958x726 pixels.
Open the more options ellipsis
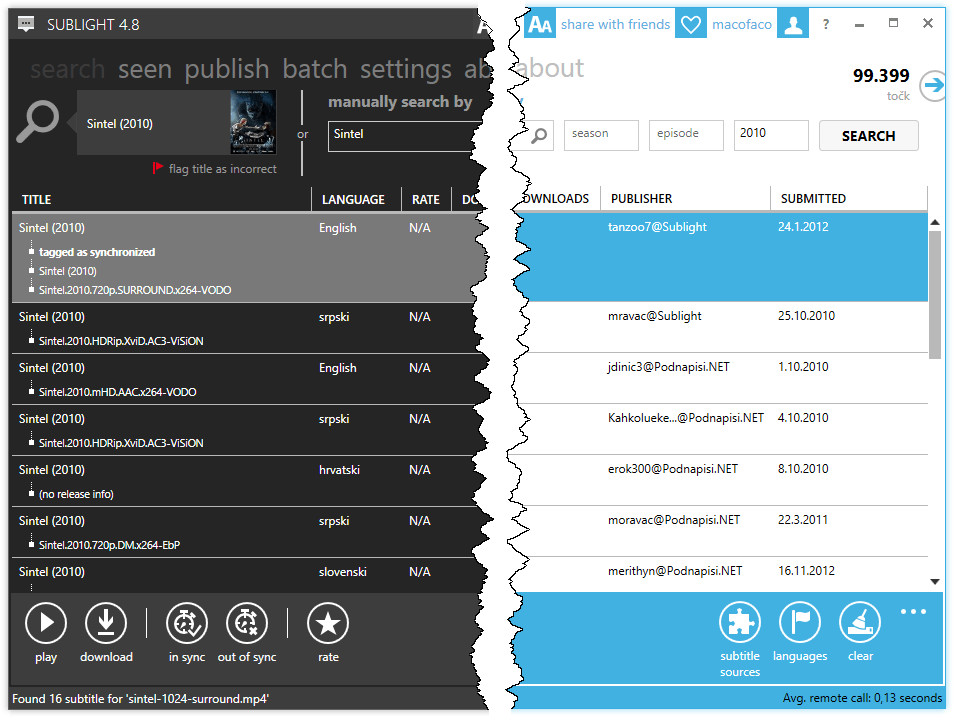(913, 612)
